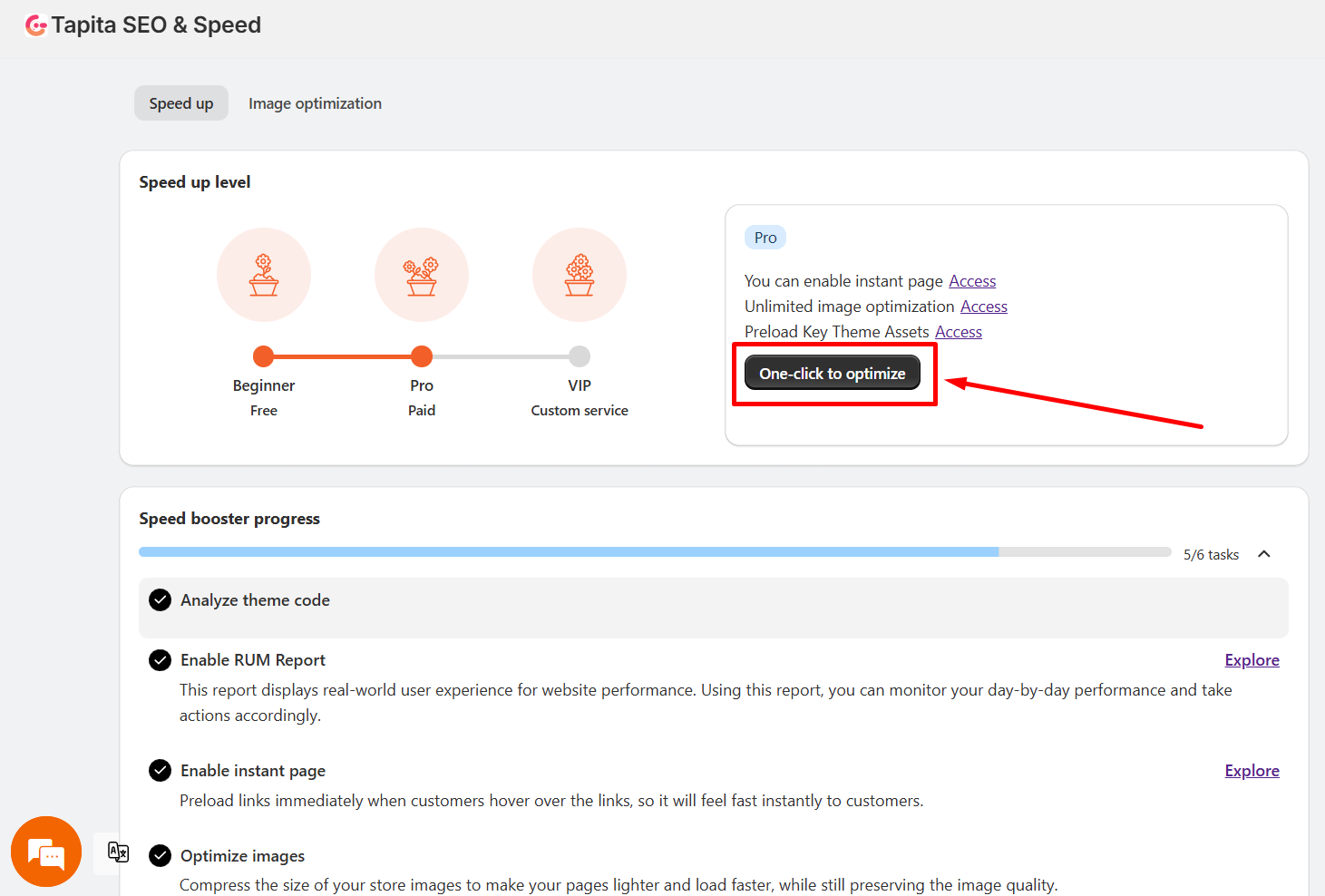
Task: Click the Speed booster progress heading
Action: [229, 519]
